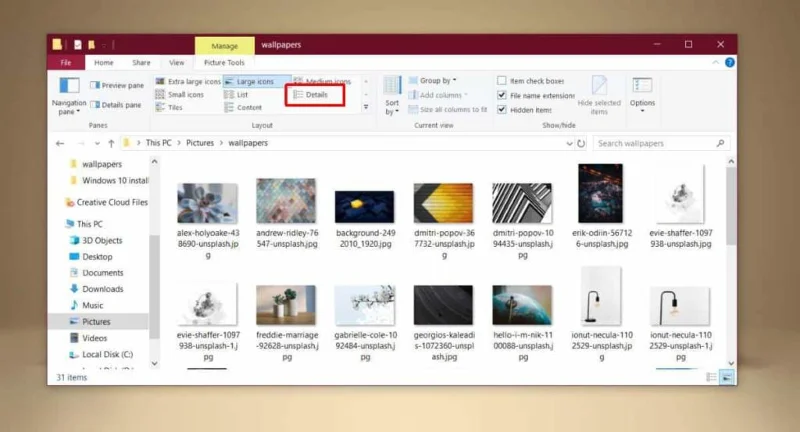Open Desktop in the navigation pane

click(x=90, y=257)
